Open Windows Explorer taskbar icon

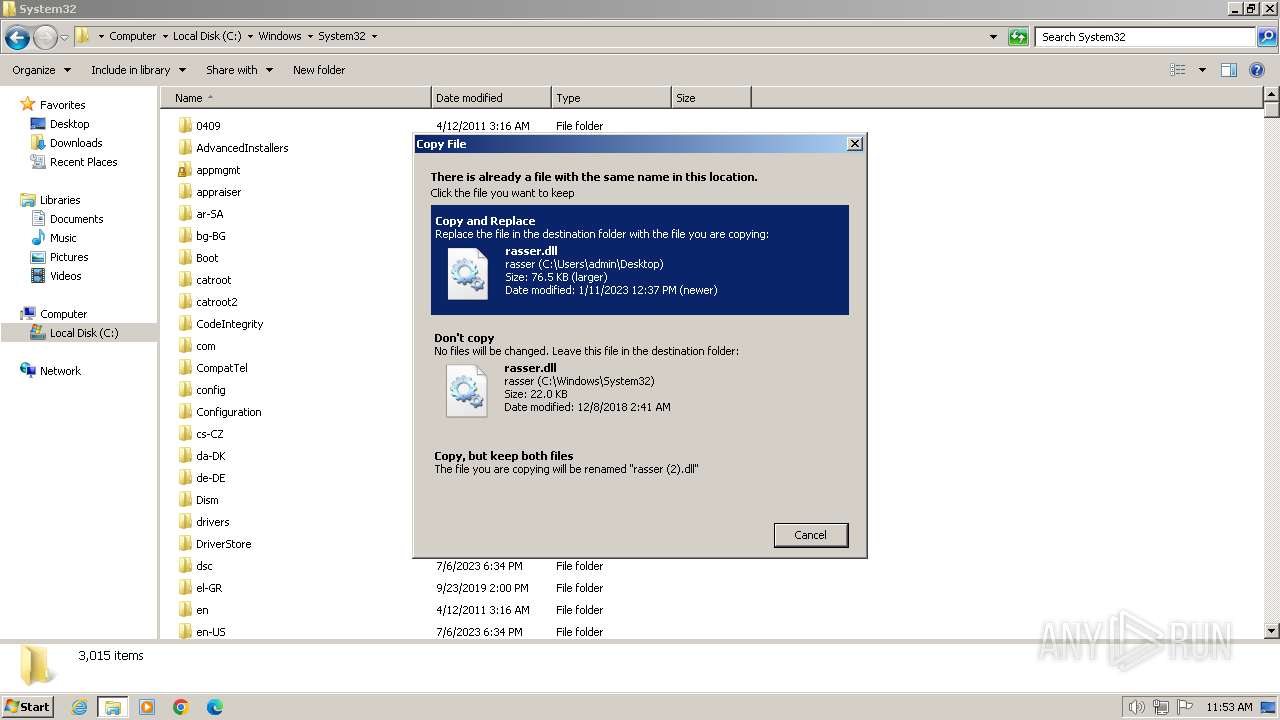(113, 707)
